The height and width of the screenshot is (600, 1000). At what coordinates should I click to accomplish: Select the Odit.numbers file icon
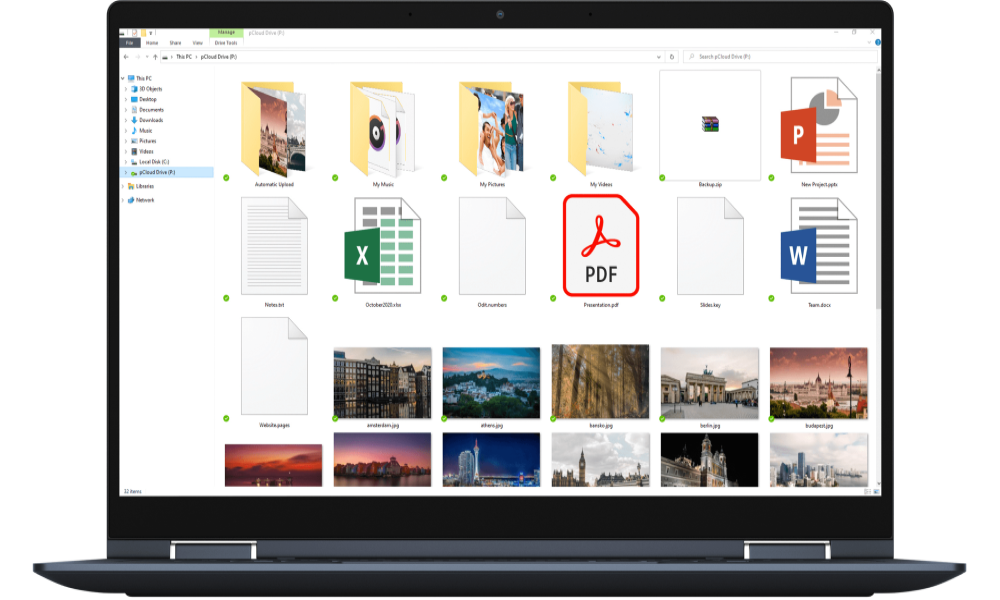[x=492, y=246]
